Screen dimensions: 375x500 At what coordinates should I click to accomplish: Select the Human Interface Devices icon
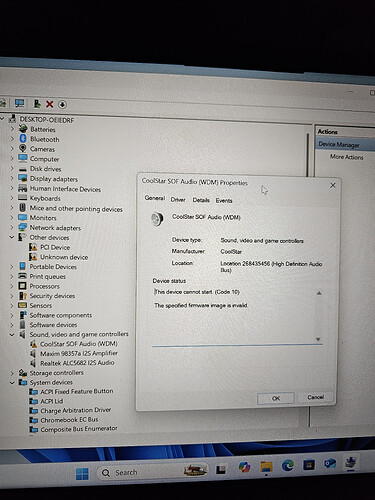tap(23, 188)
